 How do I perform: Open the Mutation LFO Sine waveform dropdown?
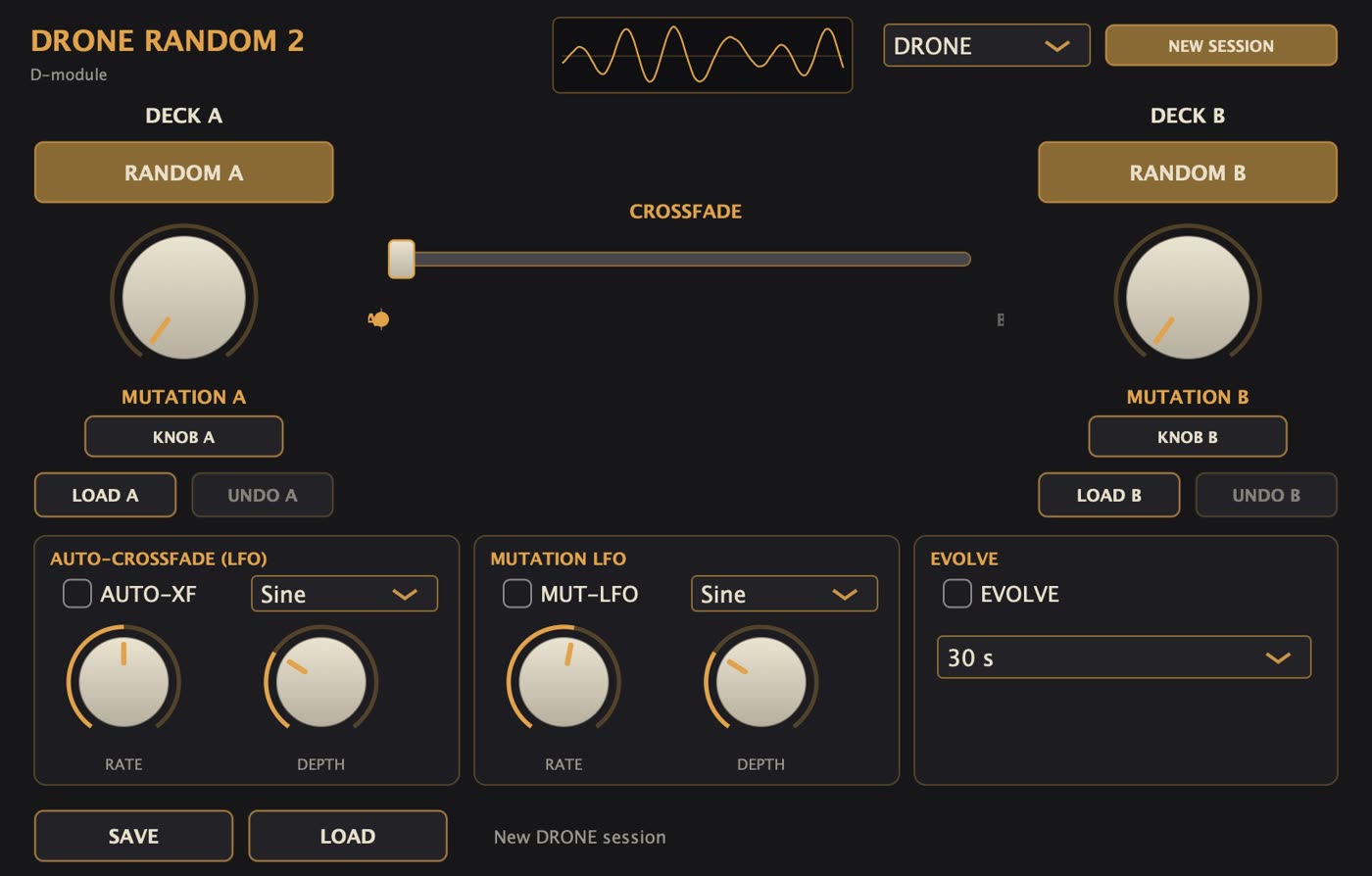[x=784, y=594]
